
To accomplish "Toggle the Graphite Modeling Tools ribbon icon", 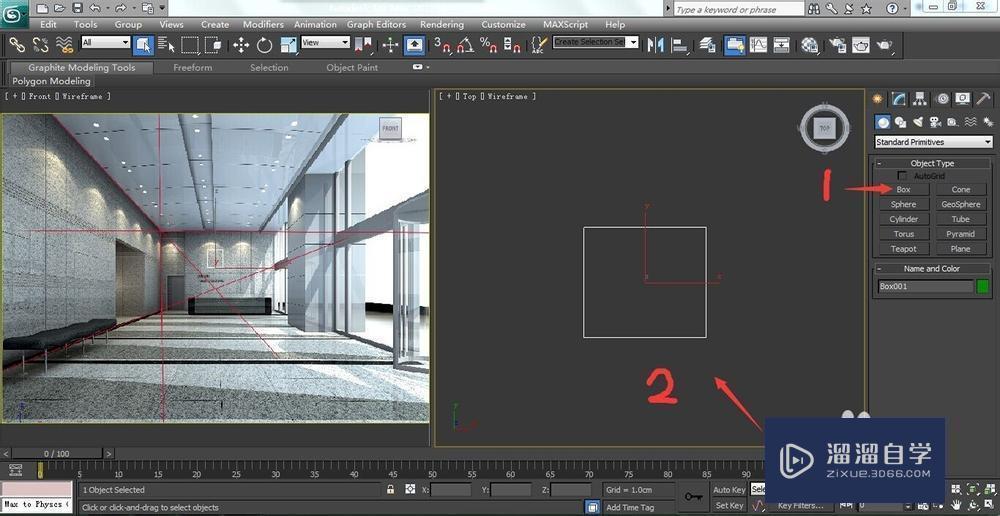I will point(734,45).
